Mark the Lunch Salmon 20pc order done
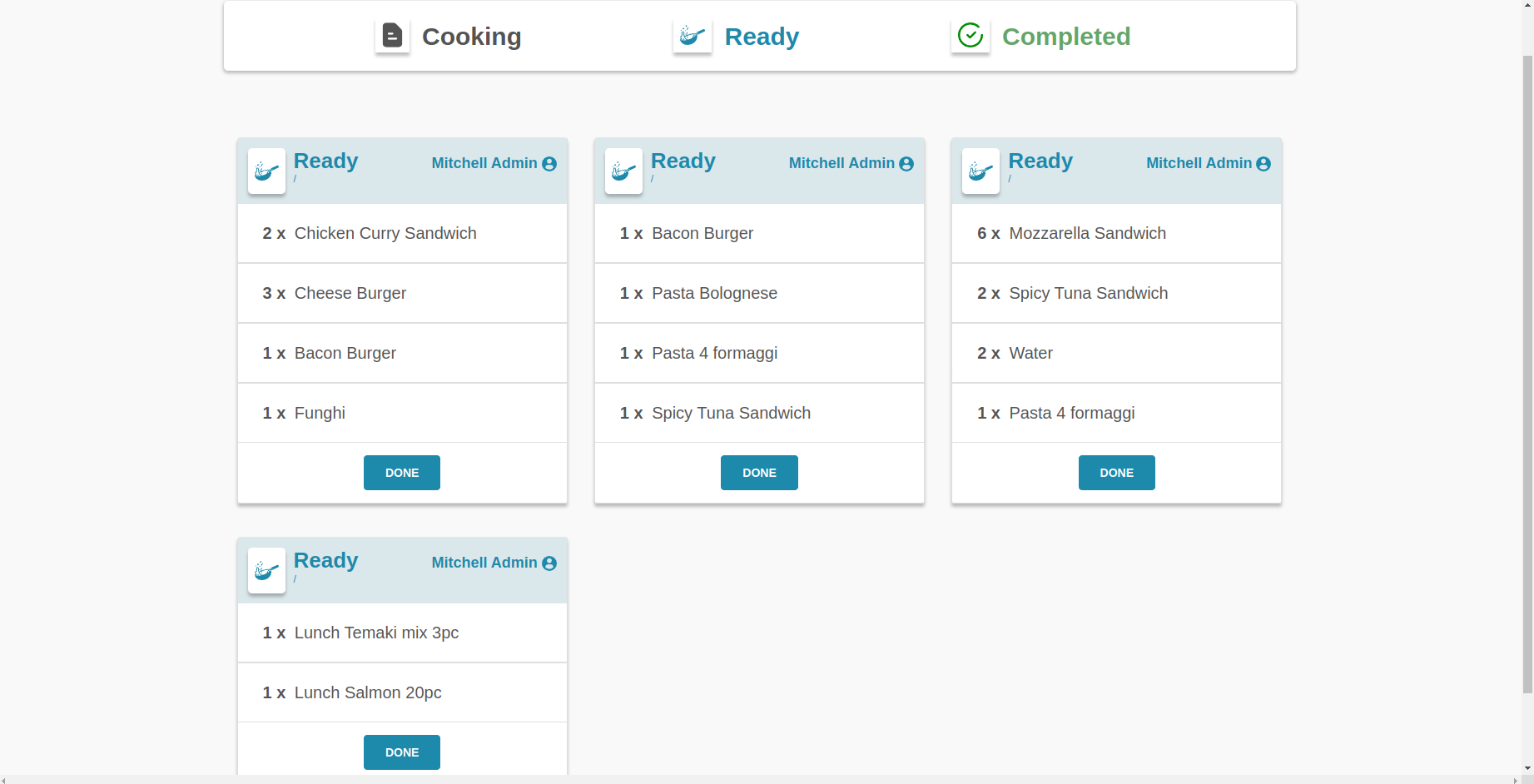Screen dimensions: 1534x784 (x=402, y=752)
